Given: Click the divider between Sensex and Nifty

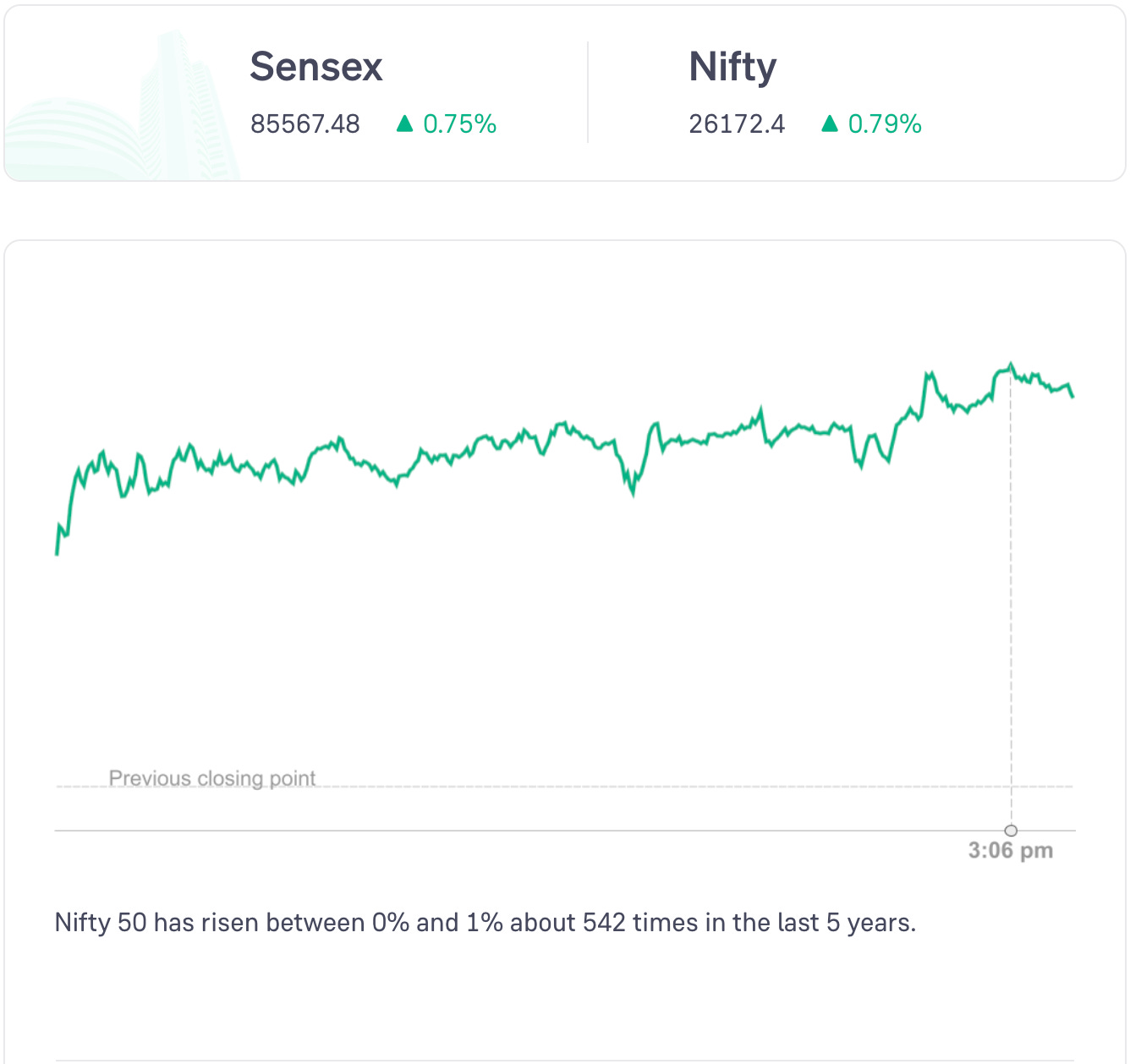Looking at the screenshot, I should [588, 93].
